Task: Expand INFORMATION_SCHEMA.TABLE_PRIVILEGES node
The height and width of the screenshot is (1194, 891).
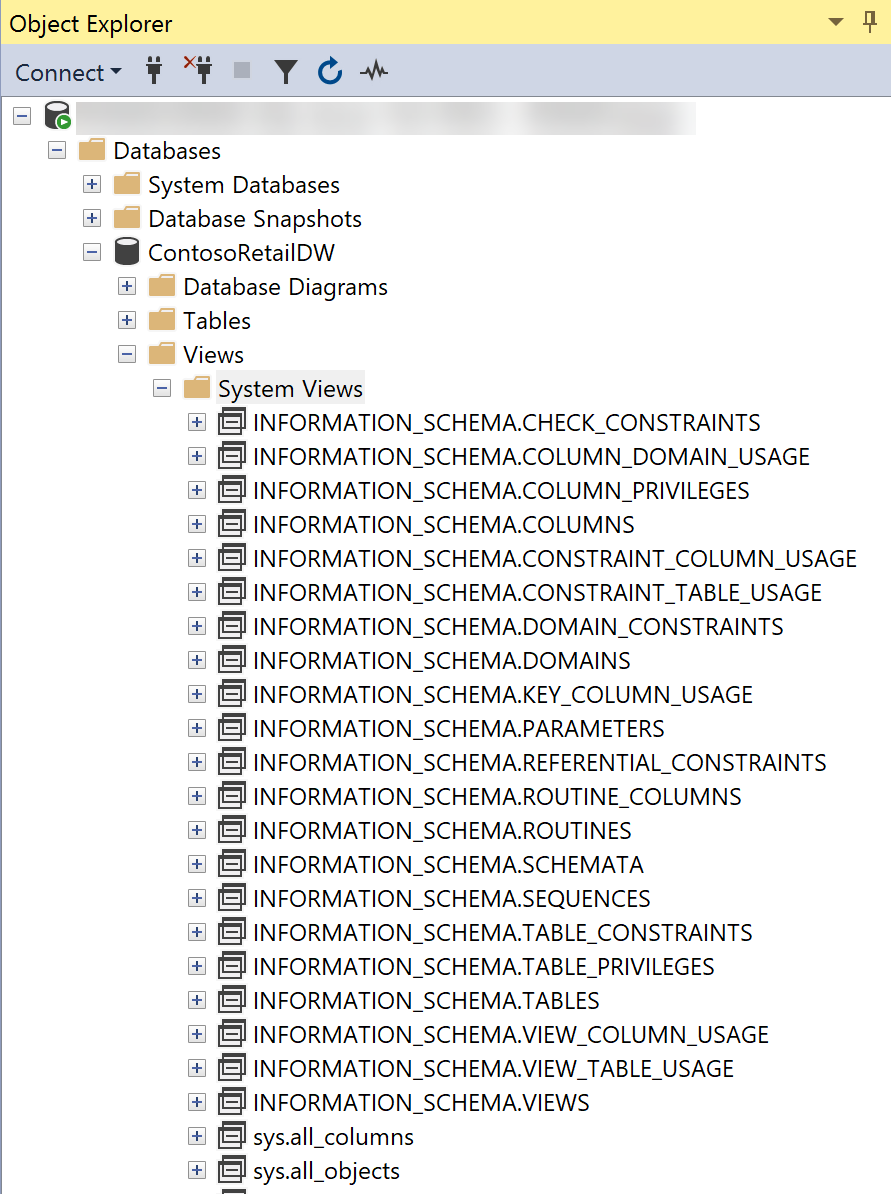Action: [x=197, y=966]
